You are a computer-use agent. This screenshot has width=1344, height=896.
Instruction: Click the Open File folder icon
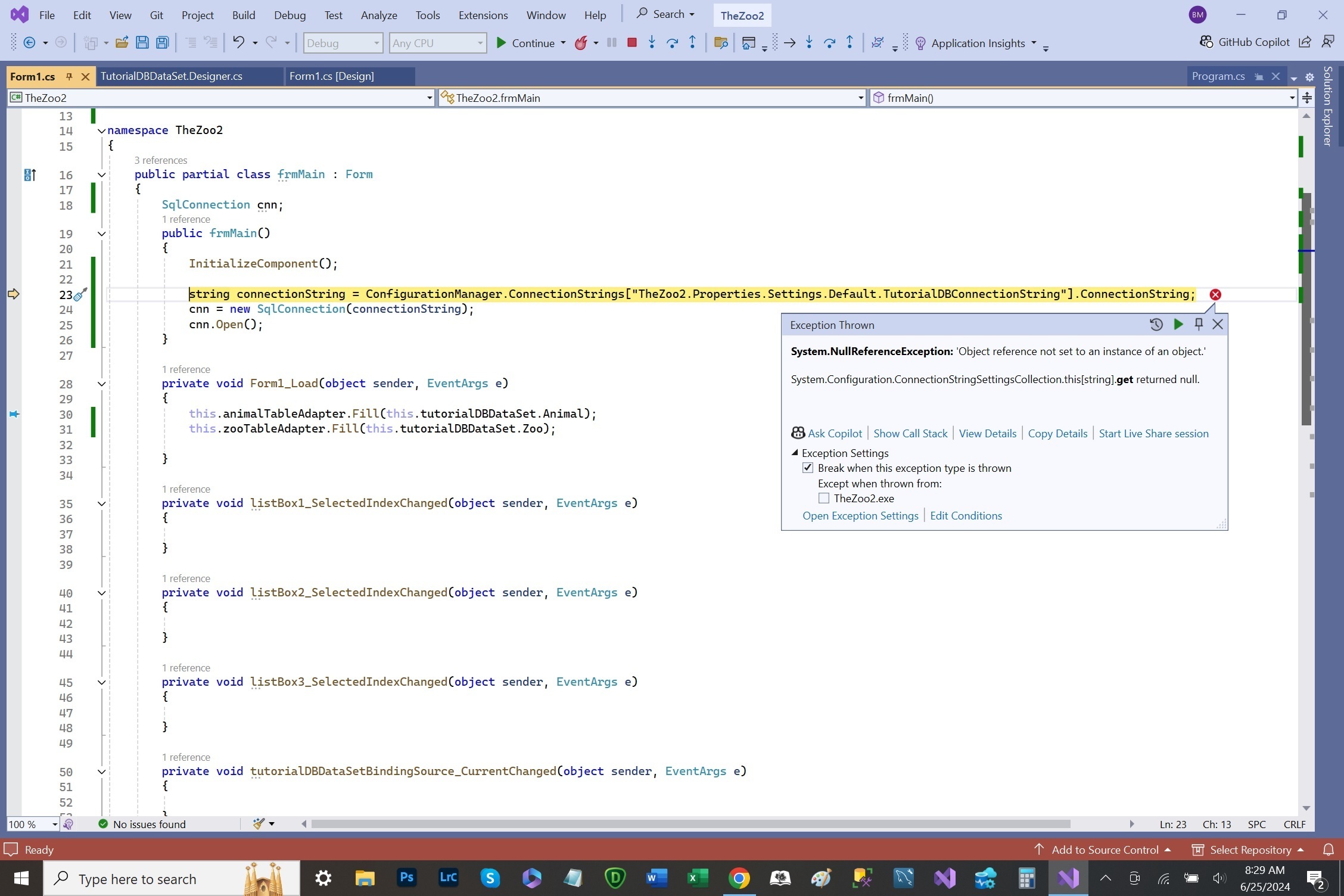click(122, 43)
